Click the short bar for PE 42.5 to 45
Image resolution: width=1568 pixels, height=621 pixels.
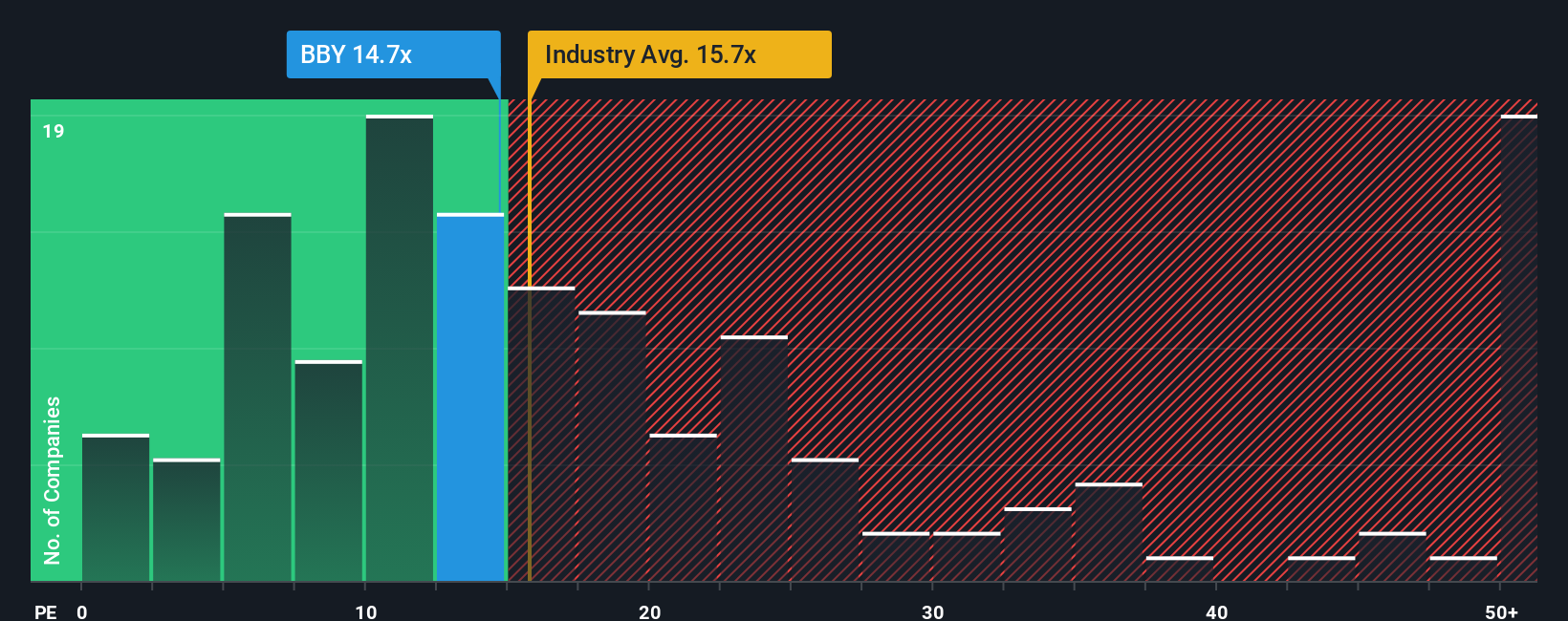coord(1321,568)
